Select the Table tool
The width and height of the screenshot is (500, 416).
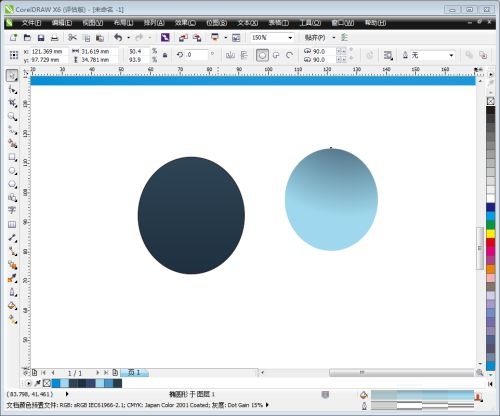(x=12, y=224)
